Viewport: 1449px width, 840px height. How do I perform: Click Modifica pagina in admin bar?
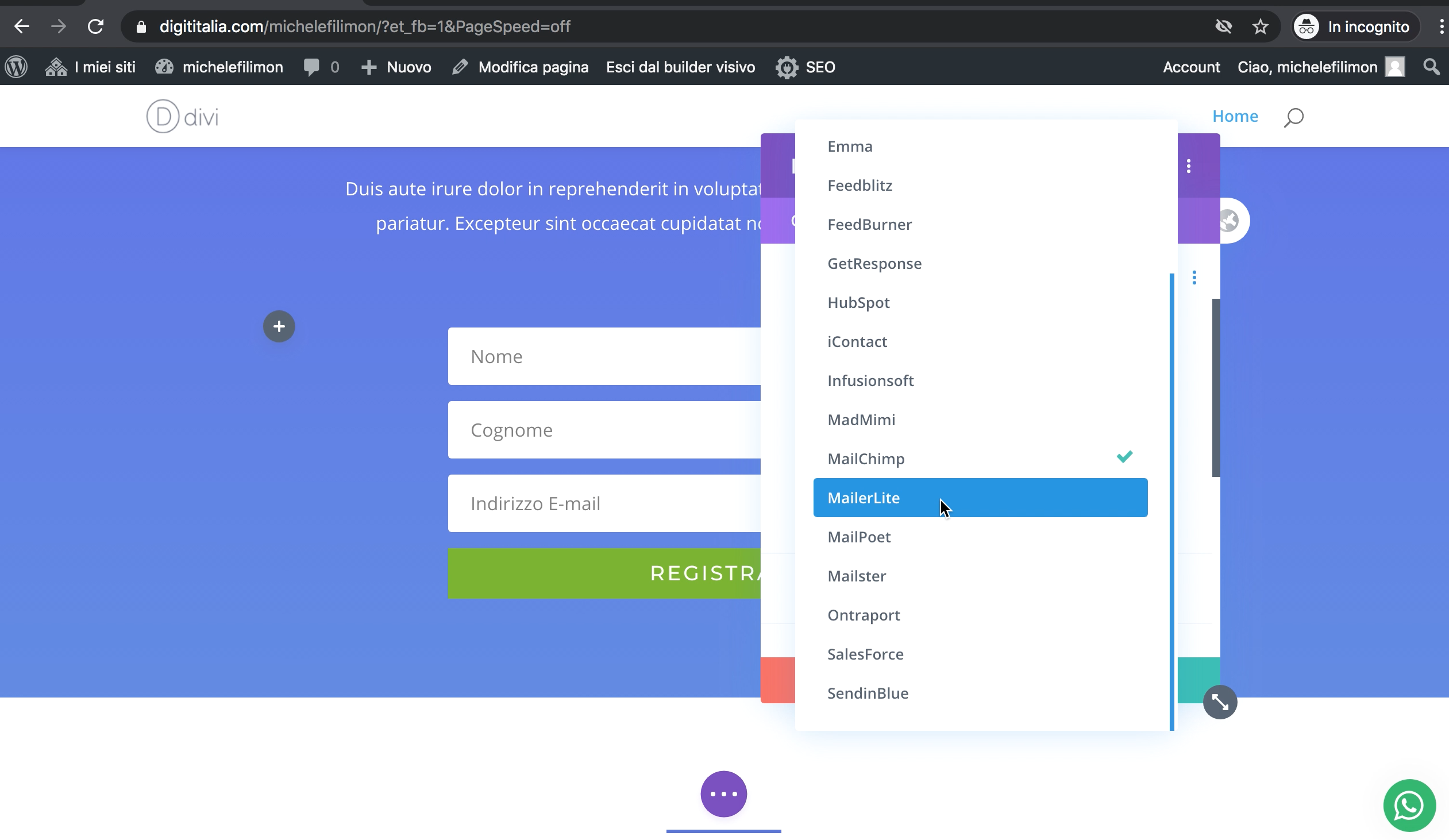tap(521, 67)
